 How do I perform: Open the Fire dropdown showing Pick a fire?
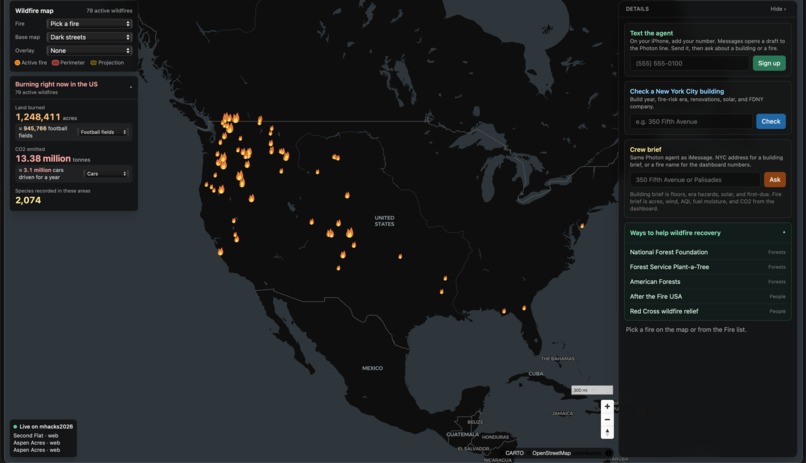pos(89,24)
